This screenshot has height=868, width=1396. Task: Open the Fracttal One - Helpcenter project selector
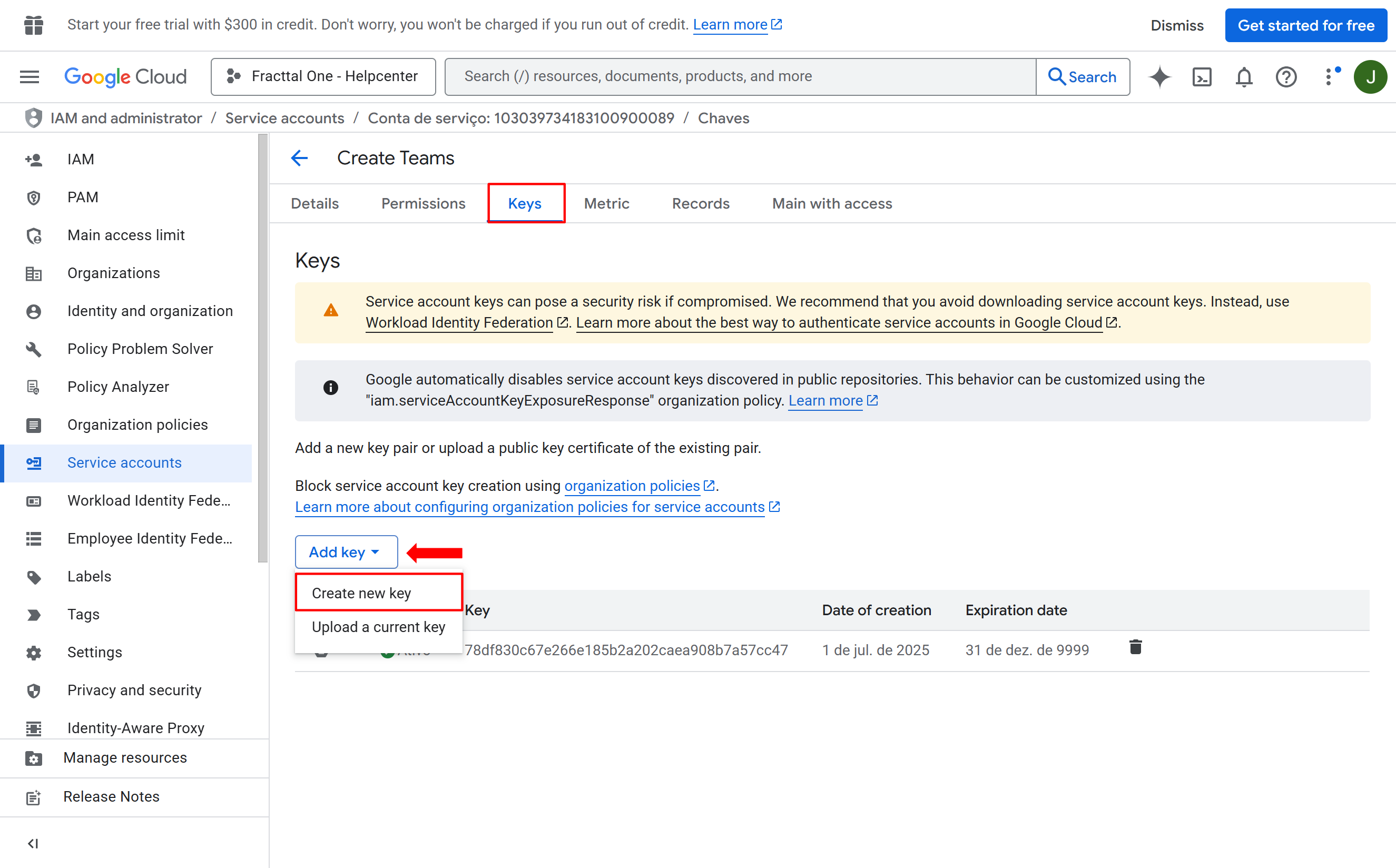pyautogui.click(x=322, y=76)
